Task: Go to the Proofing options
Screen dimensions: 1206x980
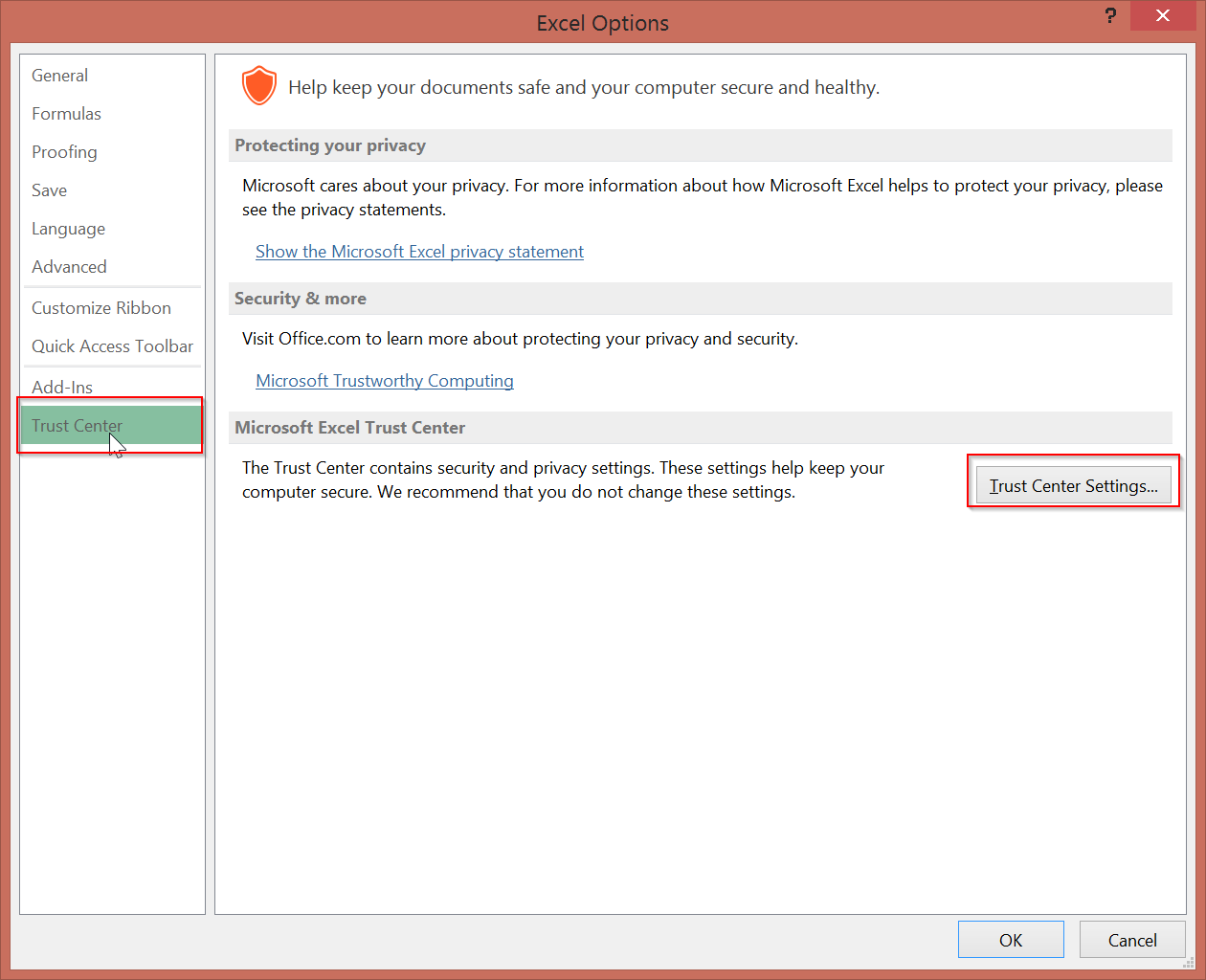Action: coord(112,152)
